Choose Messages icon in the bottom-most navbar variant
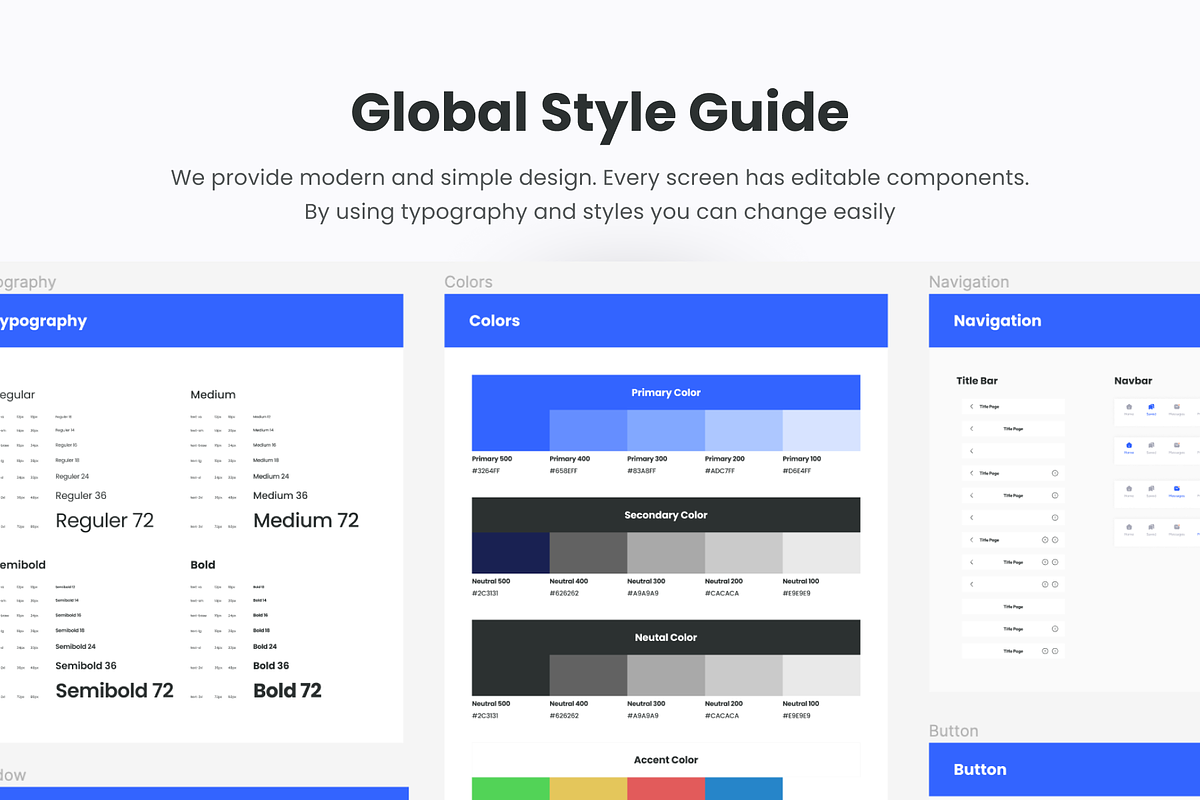The width and height of the screenshot is (1200, 800). (1177, 527)
